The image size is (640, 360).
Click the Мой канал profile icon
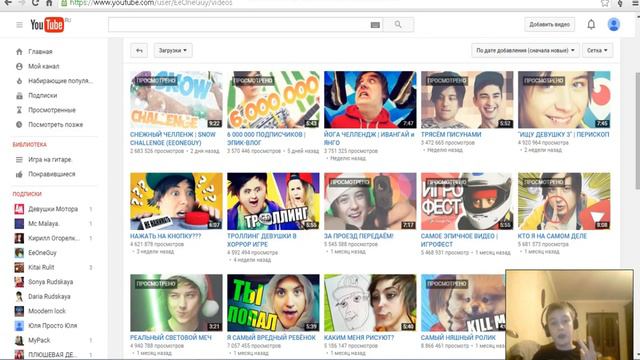19,66
